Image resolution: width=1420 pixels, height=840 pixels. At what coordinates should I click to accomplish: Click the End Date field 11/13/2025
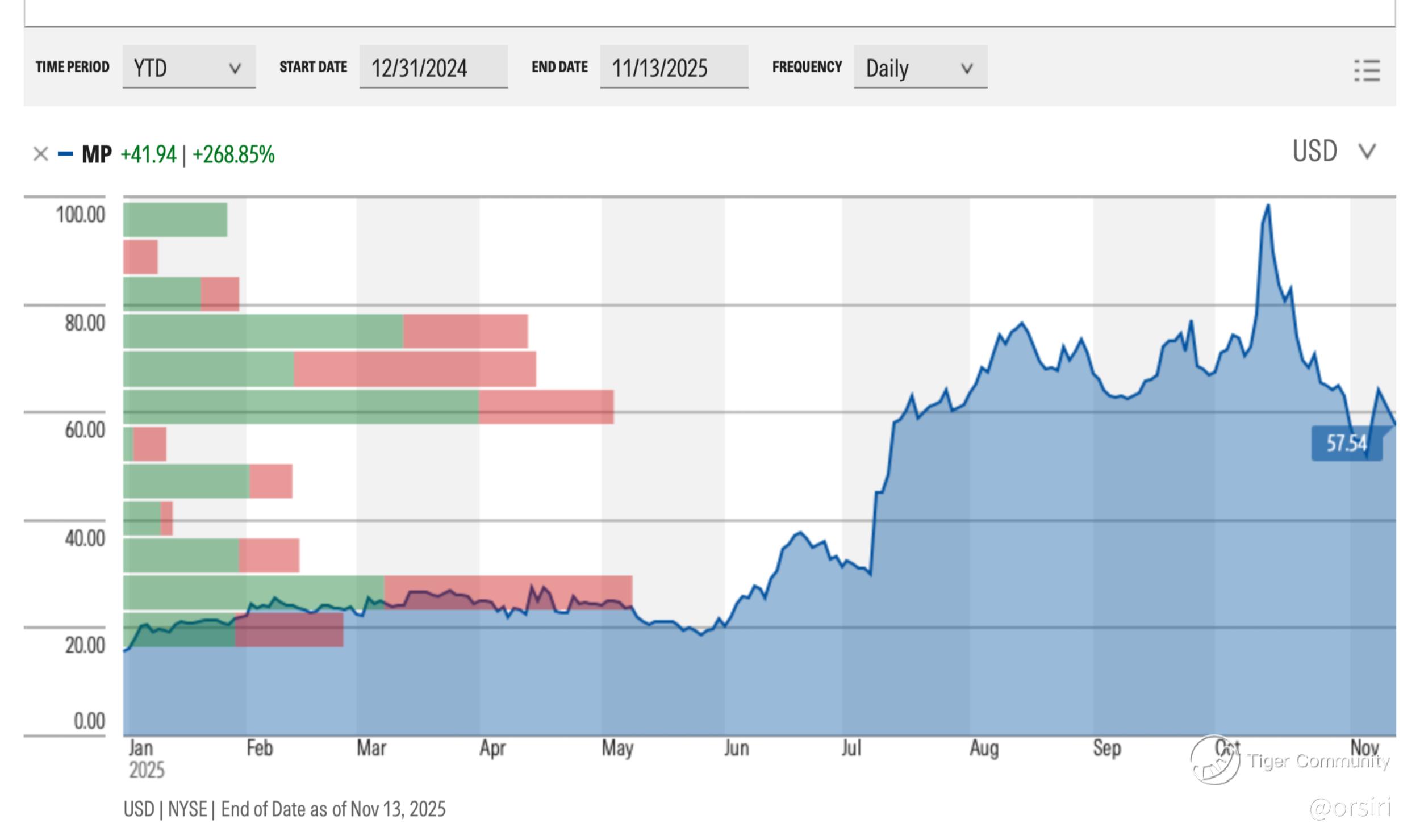(x=674, y=68)
